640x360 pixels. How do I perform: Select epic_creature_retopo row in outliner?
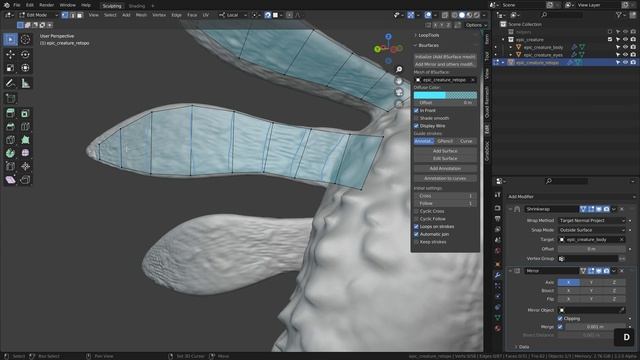[x=565, y=62]
